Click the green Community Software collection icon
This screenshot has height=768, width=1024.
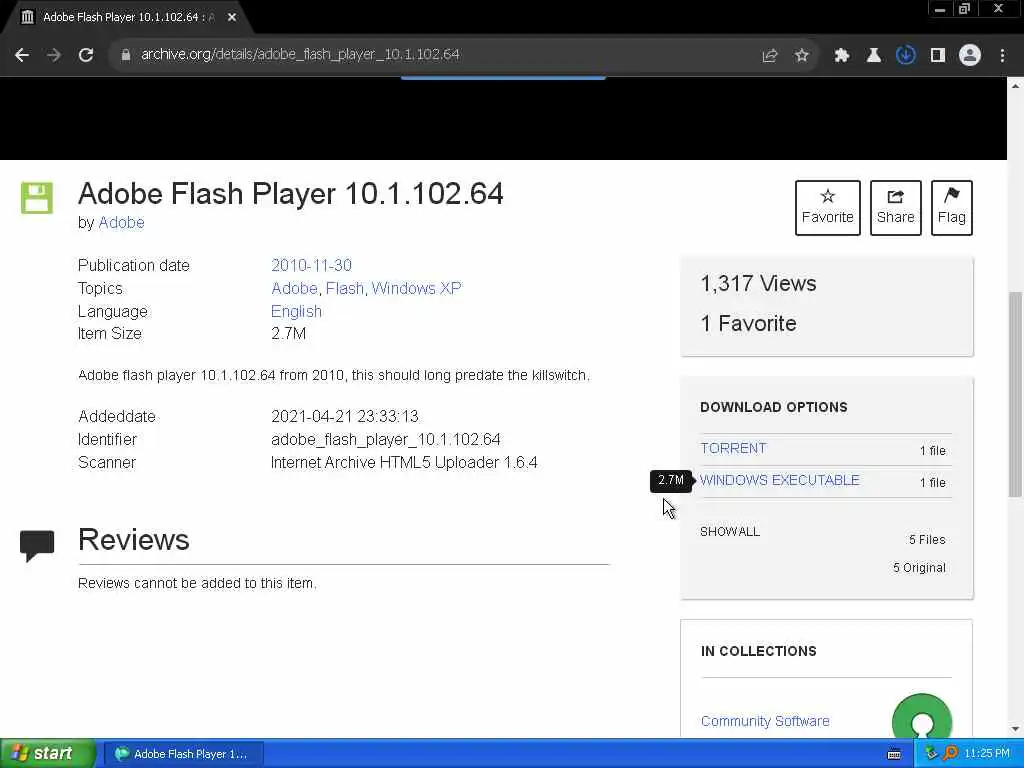click(x=921, y=717)
